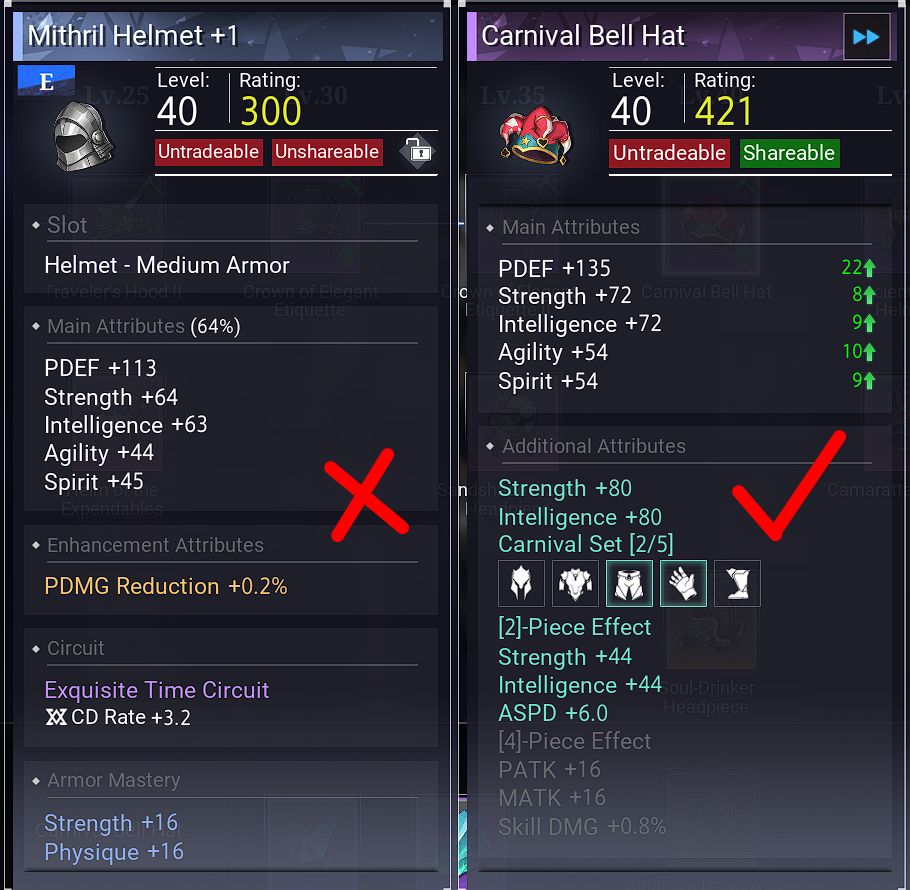The height and width of the screenshot is (890, 910).
Task: Select the Carnival Set chest armor icon
Action: point(575,583)
